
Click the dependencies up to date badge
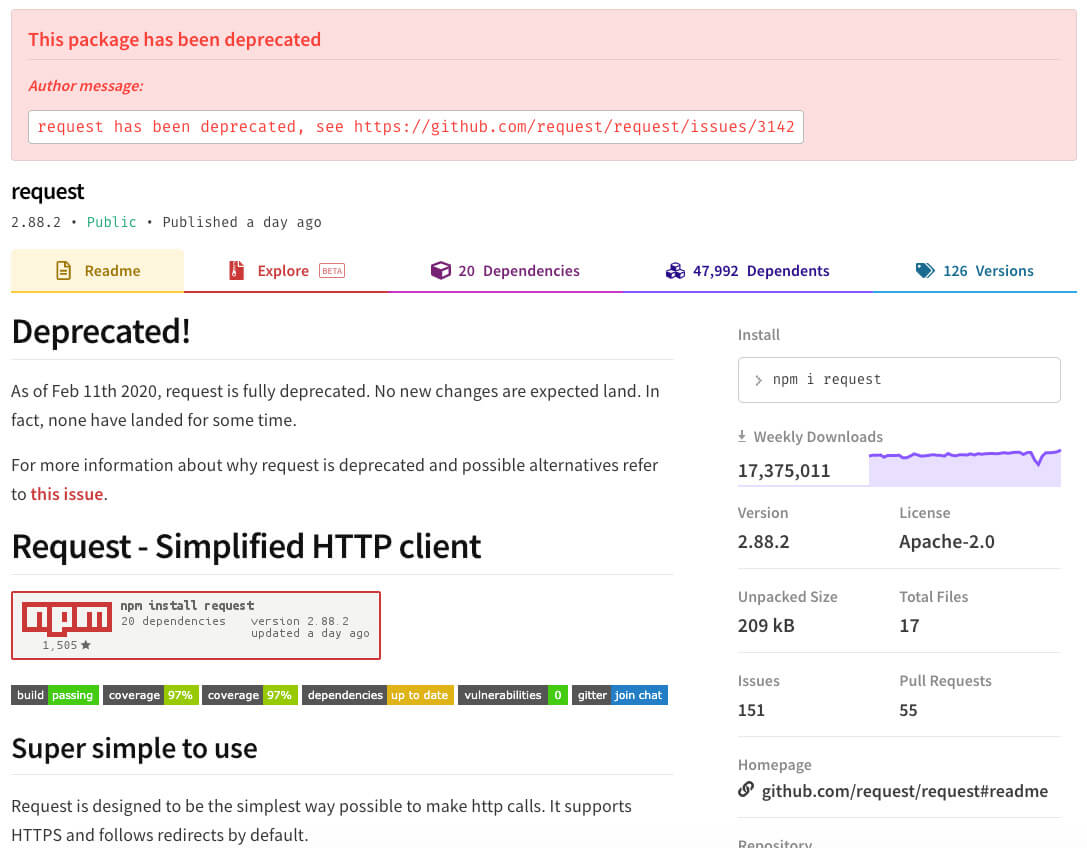pos(378,695)
